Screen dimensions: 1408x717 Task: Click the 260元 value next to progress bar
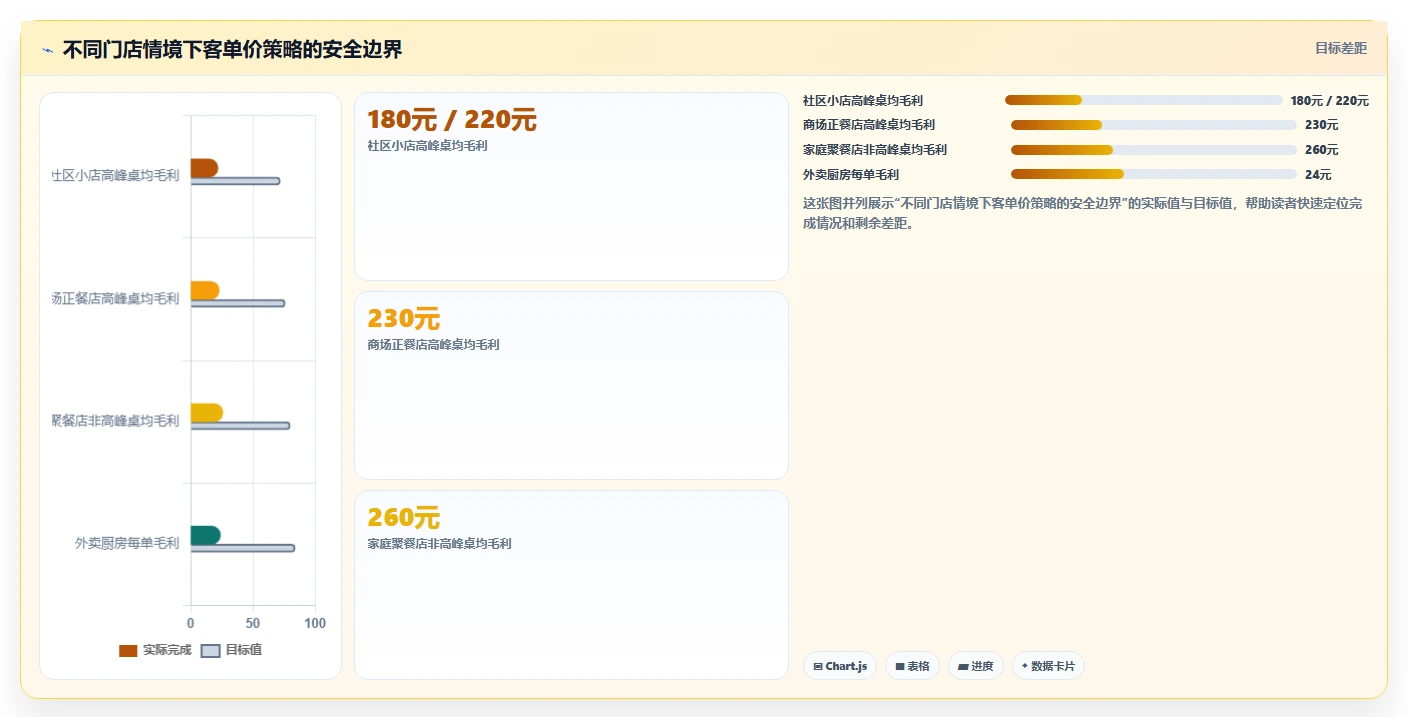tap(1321, 150)
